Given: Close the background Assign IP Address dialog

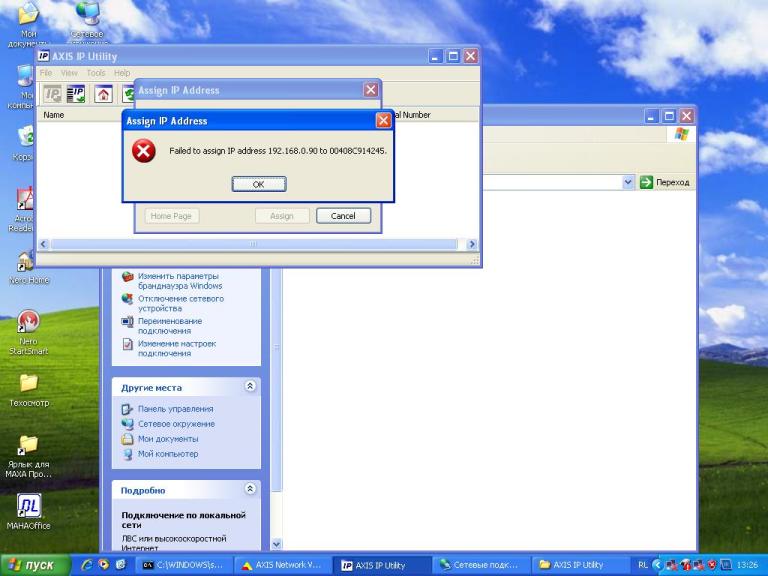Looking at the screenshot, I should (371, 90).
